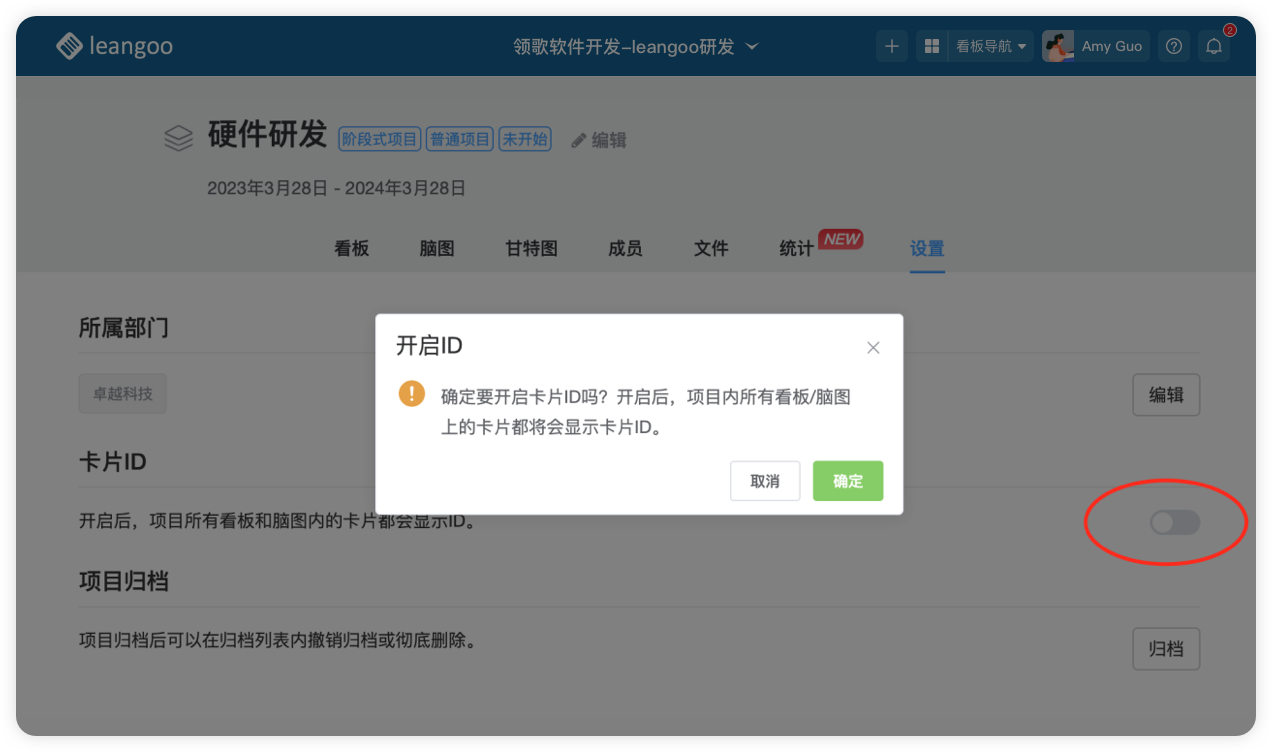Click the leangoo logo icon
This screenshot has width=1272, height=752.
[x=69, y=46]
